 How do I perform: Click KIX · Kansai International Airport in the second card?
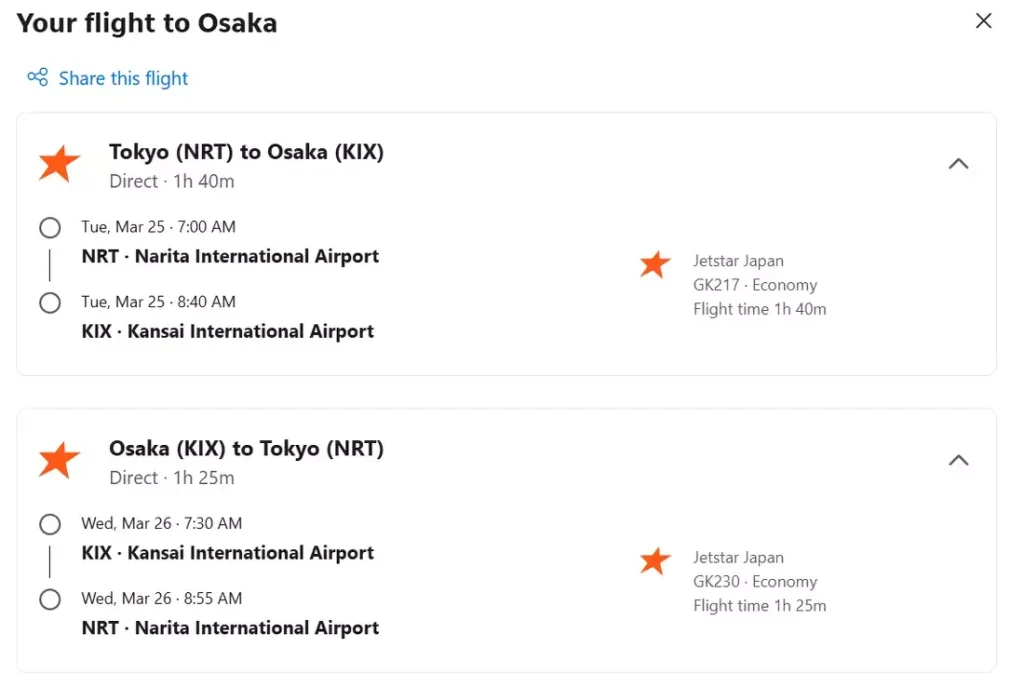[x=228, y=553]
